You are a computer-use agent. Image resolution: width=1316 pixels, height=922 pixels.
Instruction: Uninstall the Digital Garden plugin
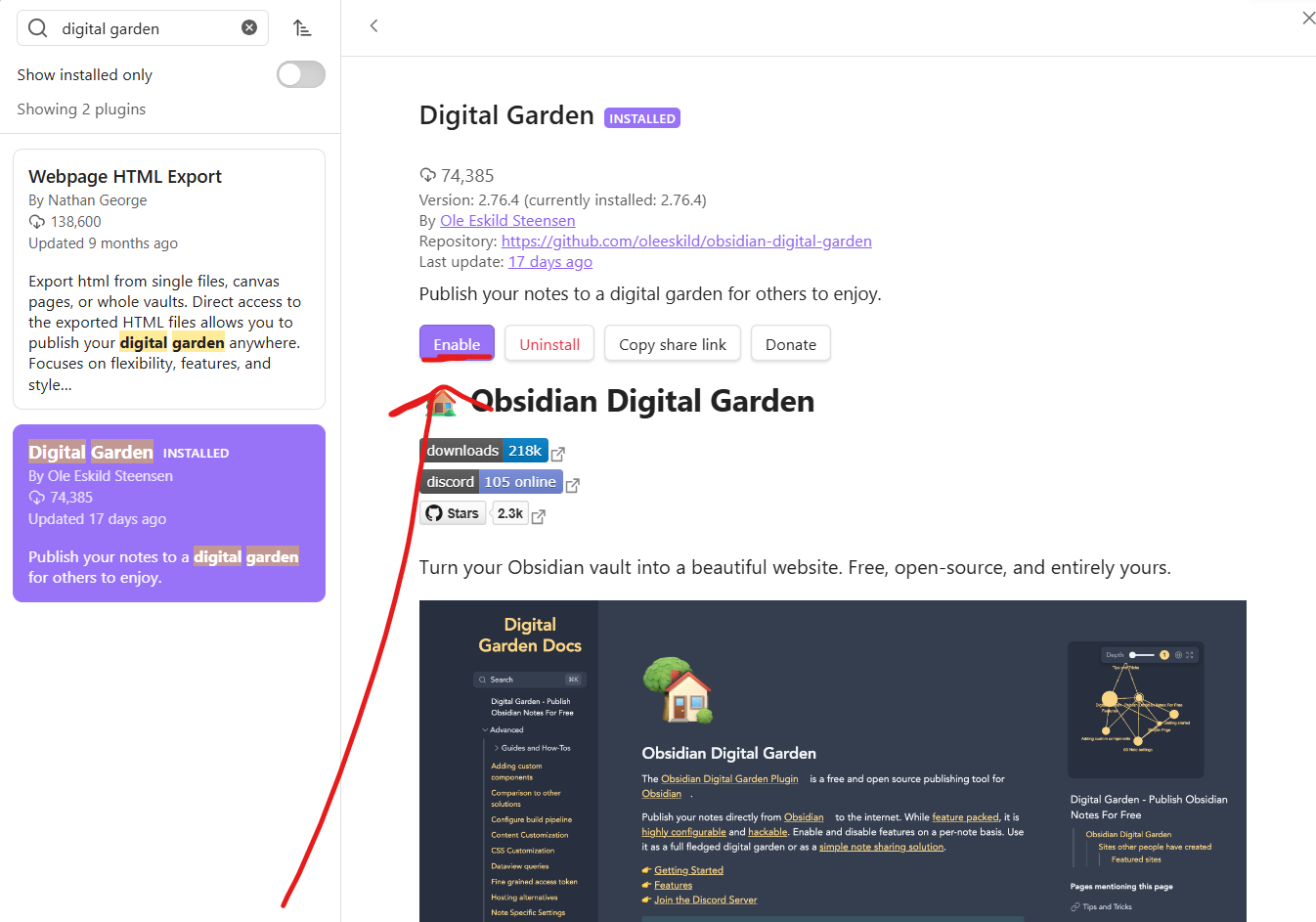tap(549, 344)
